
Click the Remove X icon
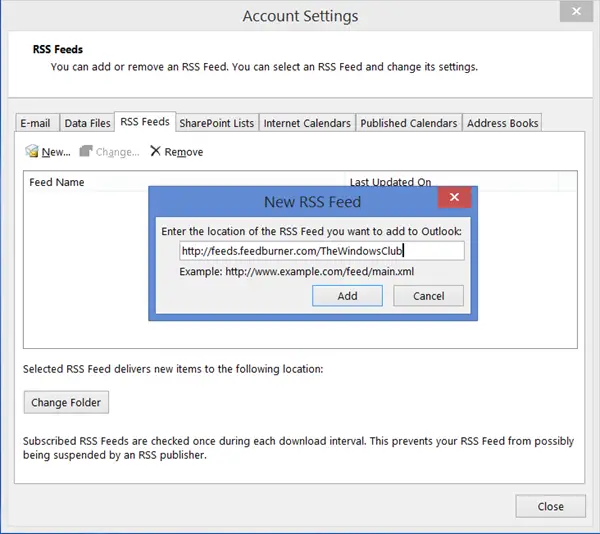click(x=155, y=152)
